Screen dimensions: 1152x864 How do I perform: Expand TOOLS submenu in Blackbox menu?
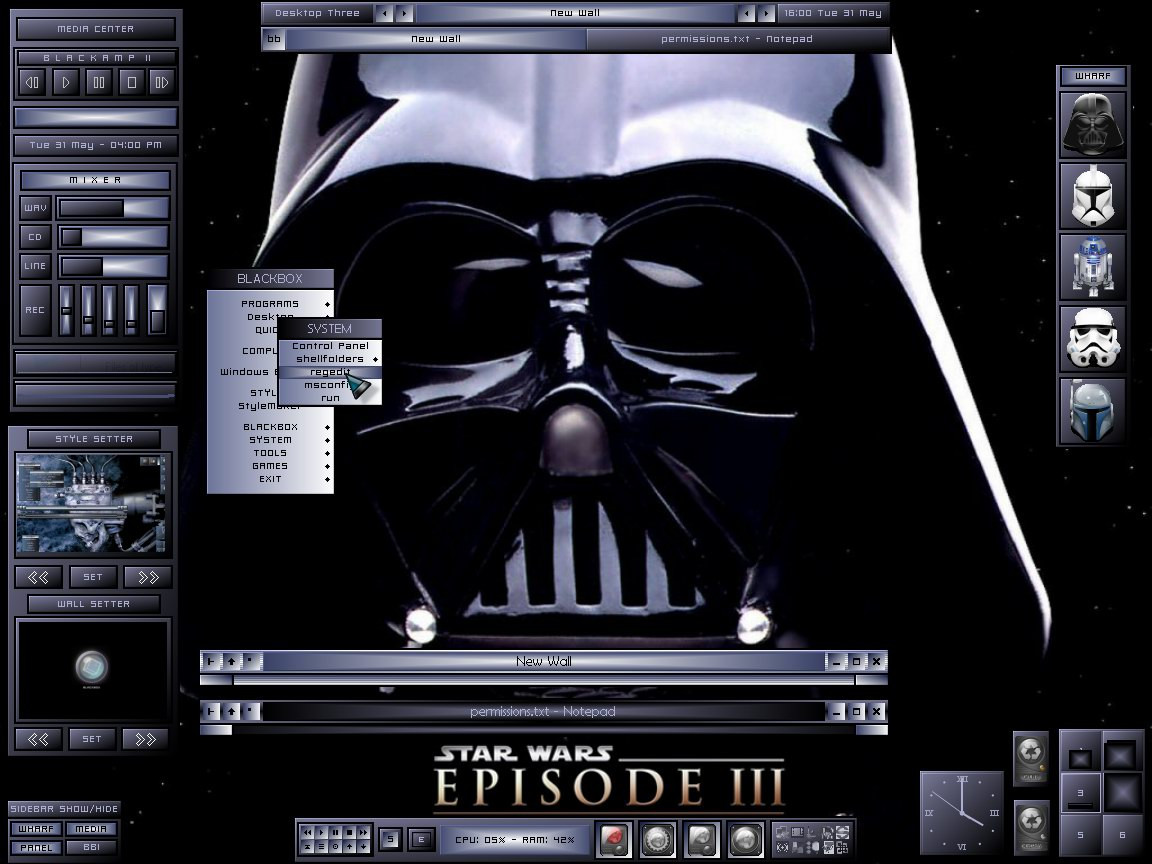pos(270,453)
